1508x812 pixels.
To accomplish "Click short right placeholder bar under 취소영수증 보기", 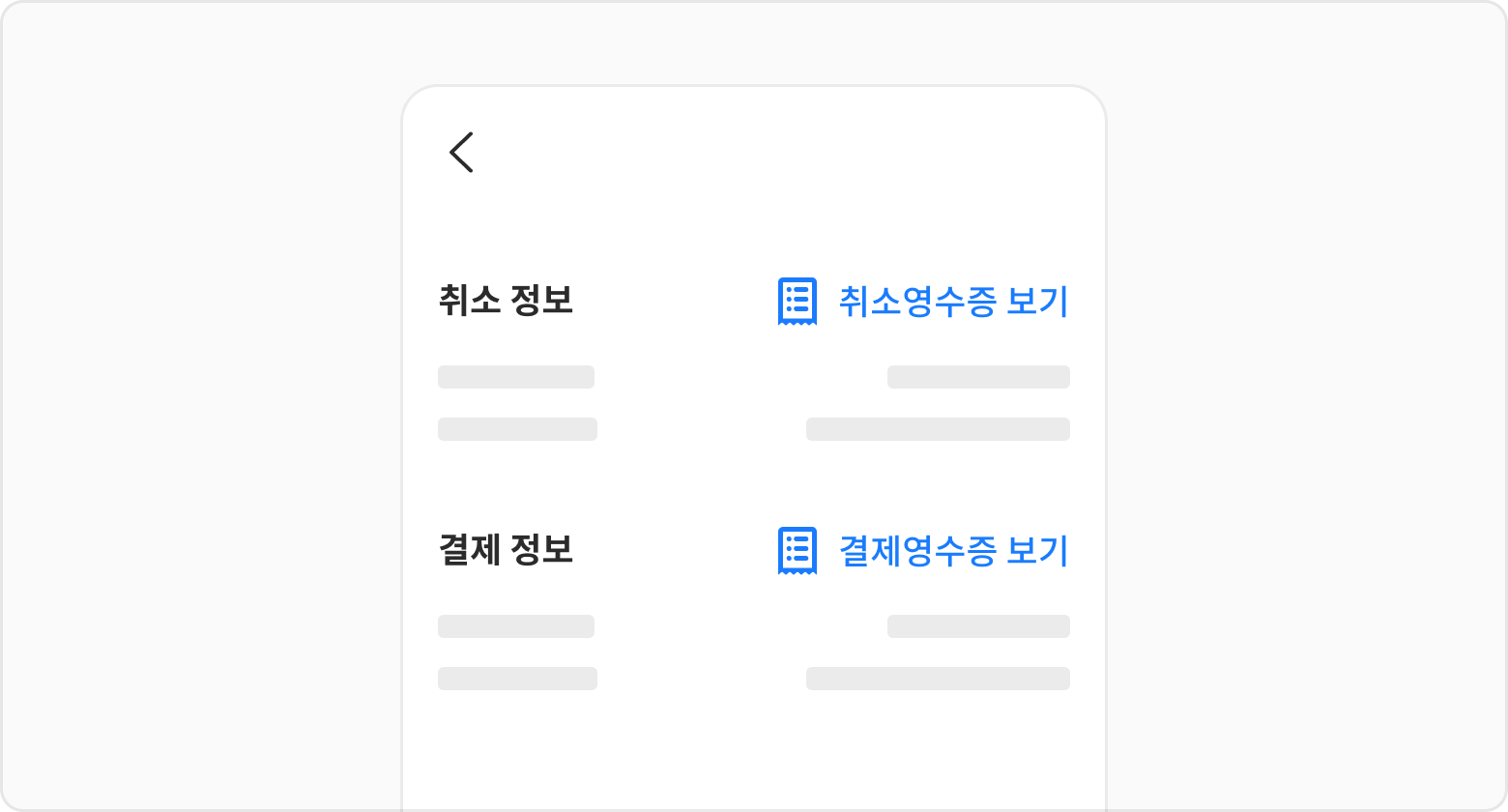I will (x=978, y=377).
